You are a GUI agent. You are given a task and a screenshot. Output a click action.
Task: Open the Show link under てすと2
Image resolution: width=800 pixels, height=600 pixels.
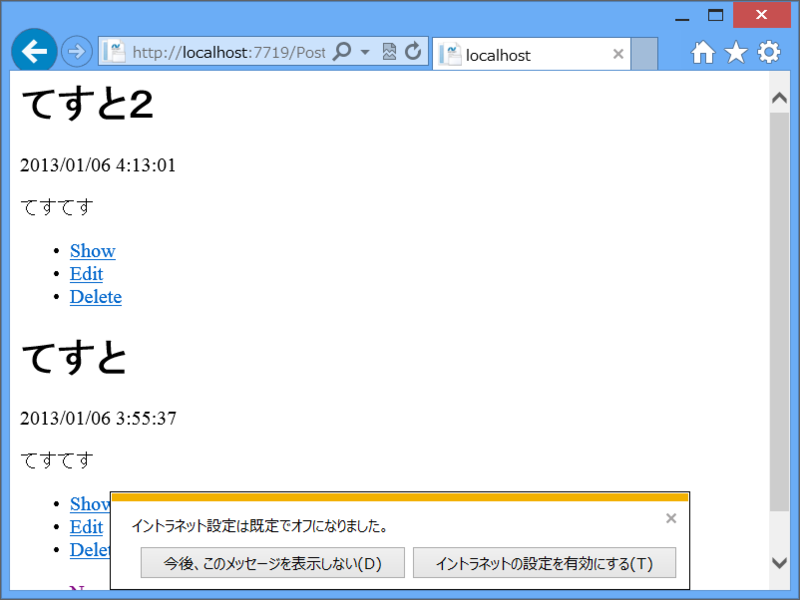click(92, 251)
